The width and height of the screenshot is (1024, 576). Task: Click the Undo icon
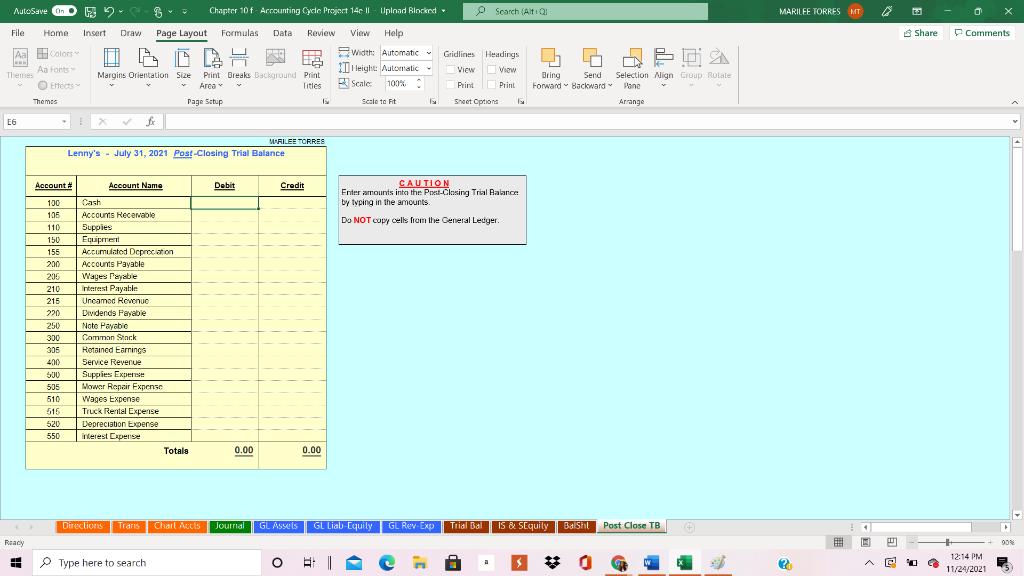tap(109, 11)
